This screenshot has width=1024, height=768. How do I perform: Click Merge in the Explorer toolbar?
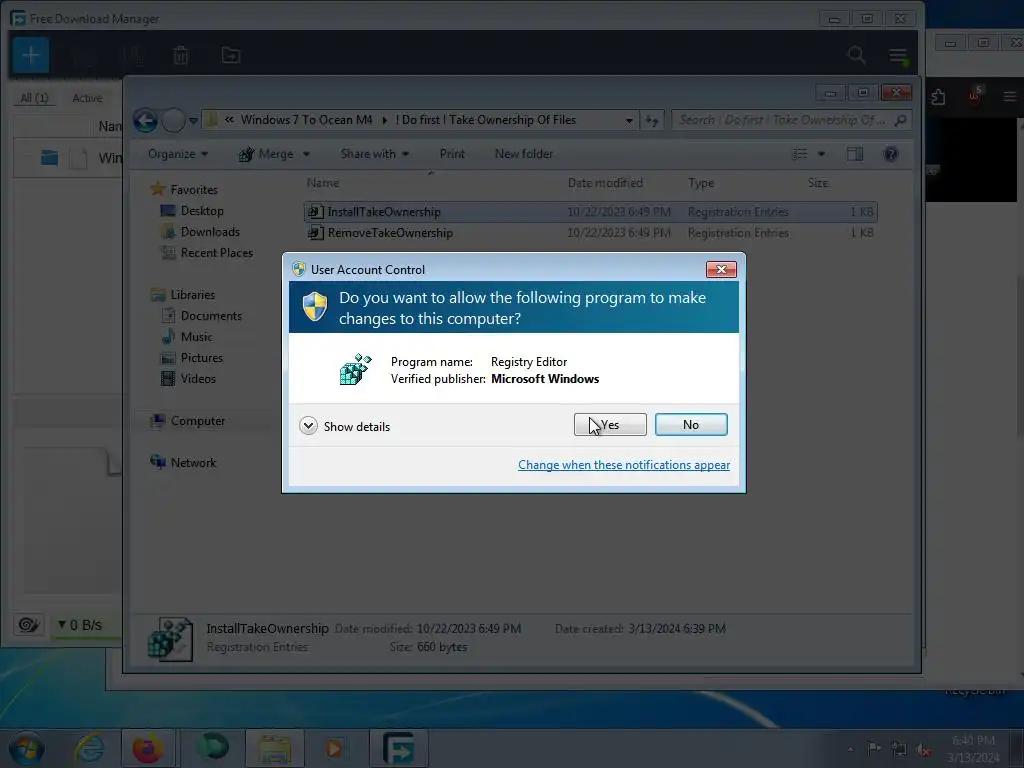[x=266, y=154]
